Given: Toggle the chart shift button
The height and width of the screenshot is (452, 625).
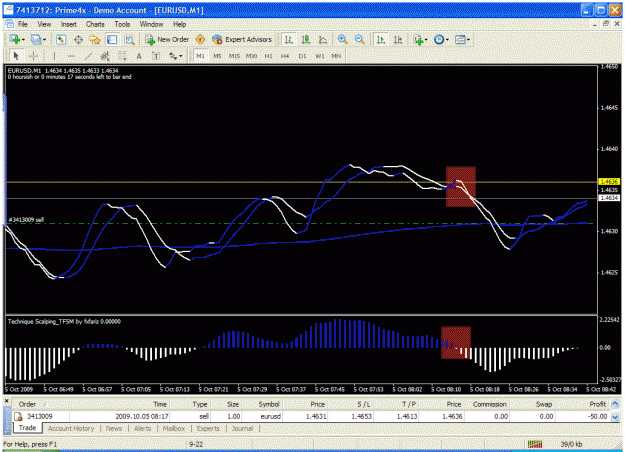Looking at the screenshot, I should pyautogui.click(x=398, y=39).
